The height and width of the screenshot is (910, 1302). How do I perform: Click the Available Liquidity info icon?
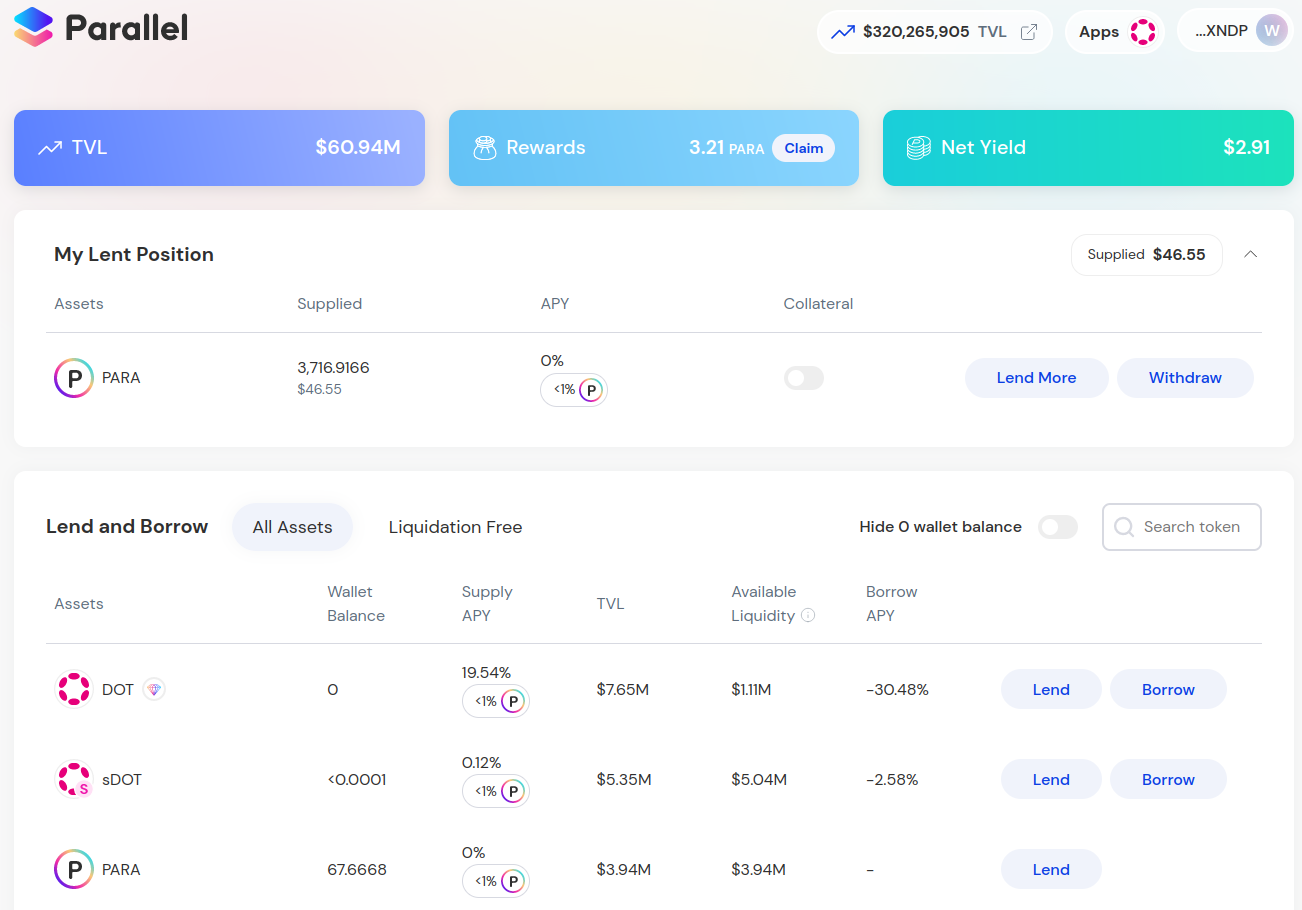[x=808, y=616]
